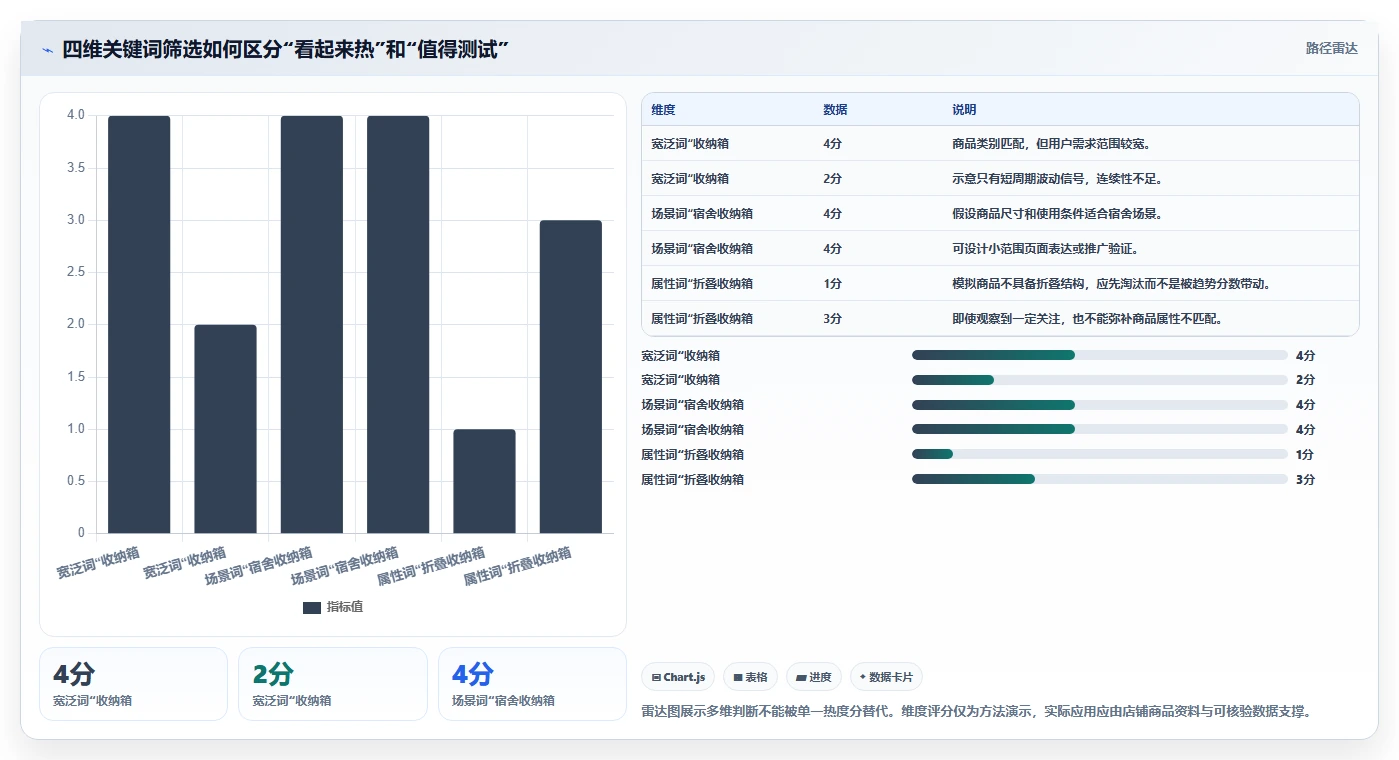Click the 宽泛词 progress bar showing 4分
This screenshot has width=1399, height=760.
click(1100, 355)
